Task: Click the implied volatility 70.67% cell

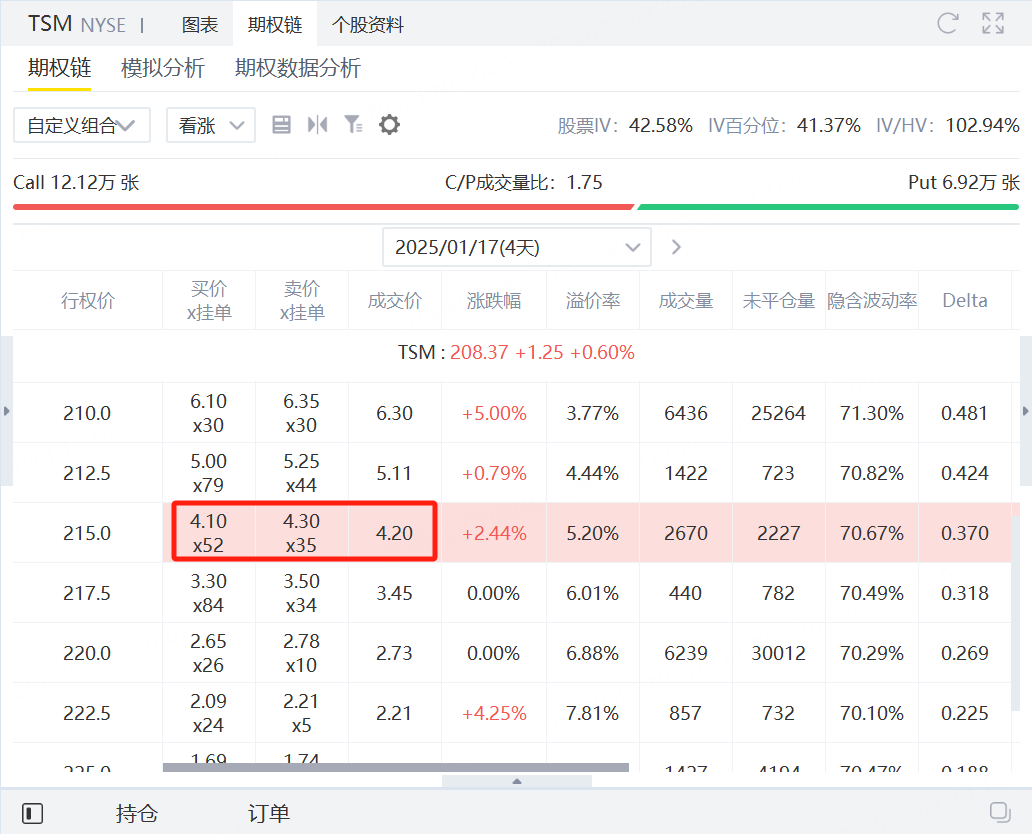Action: [872, 533]
